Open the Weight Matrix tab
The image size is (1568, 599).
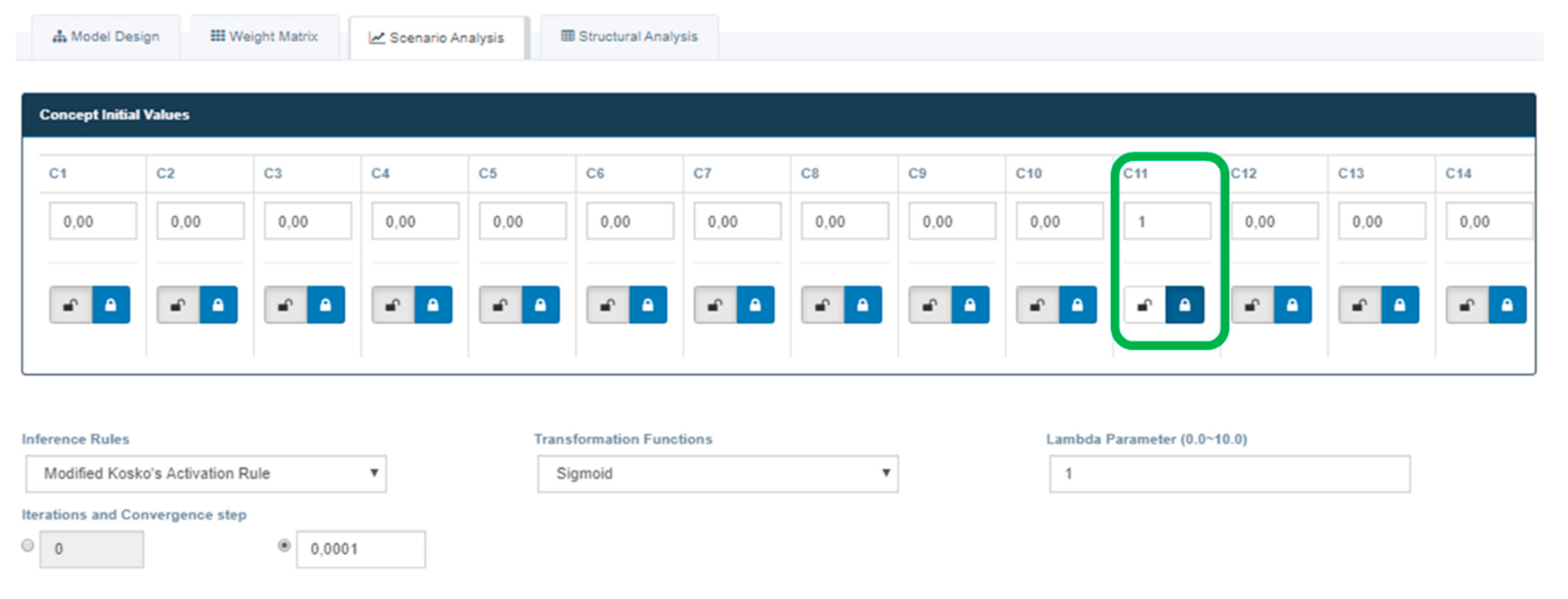pos(264,36)
